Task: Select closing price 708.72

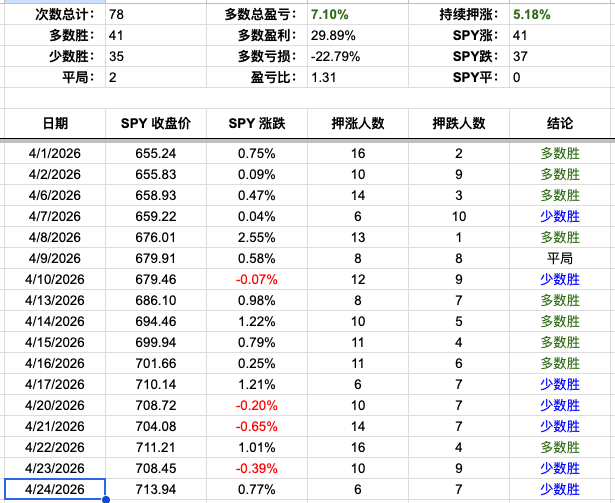Action: click(x=156, y=405)
